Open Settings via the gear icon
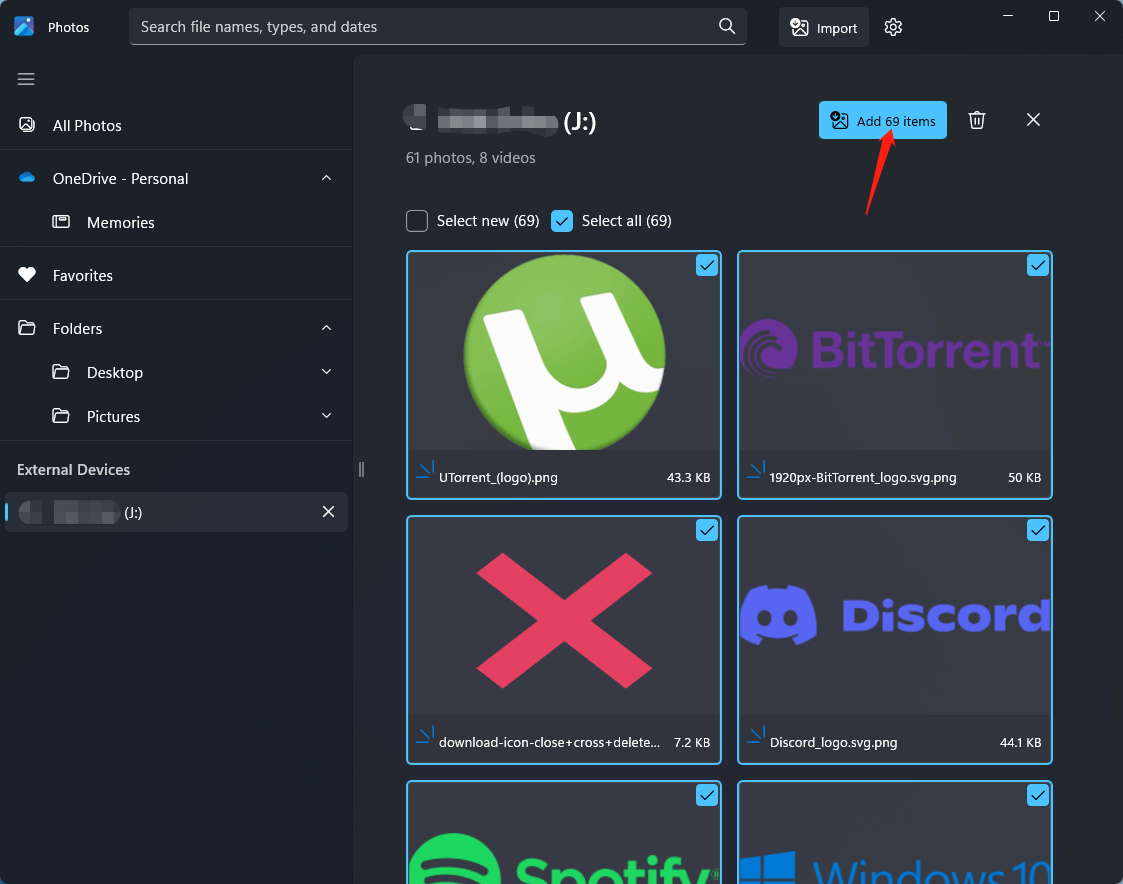The height and width of the screenshot is (884, 1123). (893, 27)
